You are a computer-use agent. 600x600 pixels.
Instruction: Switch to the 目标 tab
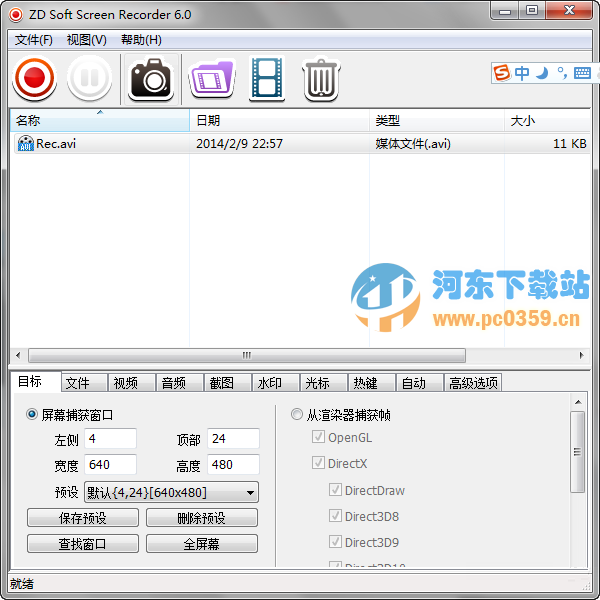click(36, 382)
